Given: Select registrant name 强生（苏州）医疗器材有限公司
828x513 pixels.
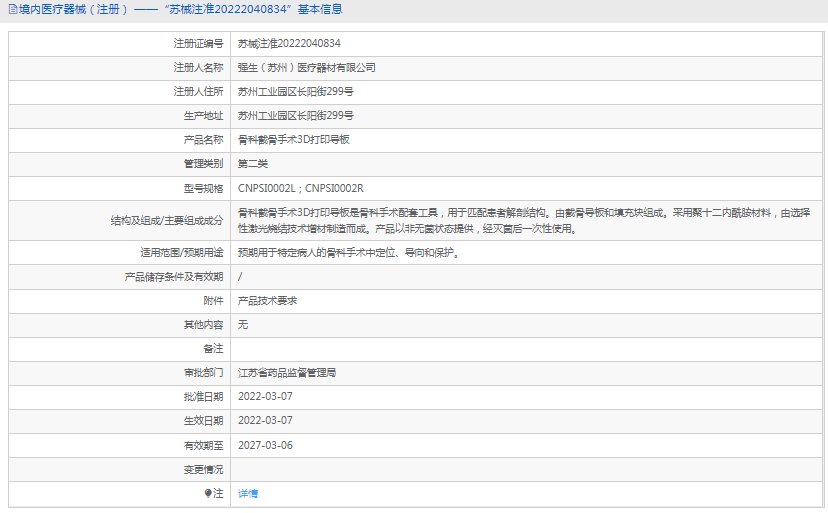Looking at the screenshot, I should tap(306, 68).
